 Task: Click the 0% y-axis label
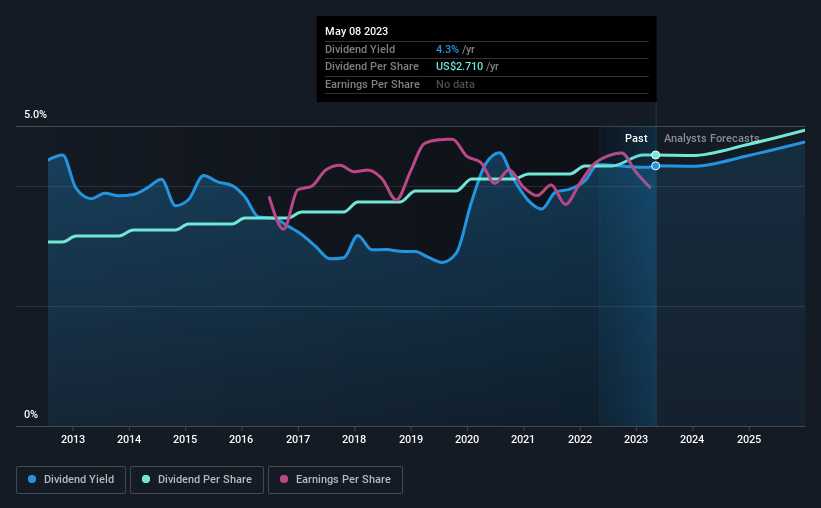(x=31, y=414)
